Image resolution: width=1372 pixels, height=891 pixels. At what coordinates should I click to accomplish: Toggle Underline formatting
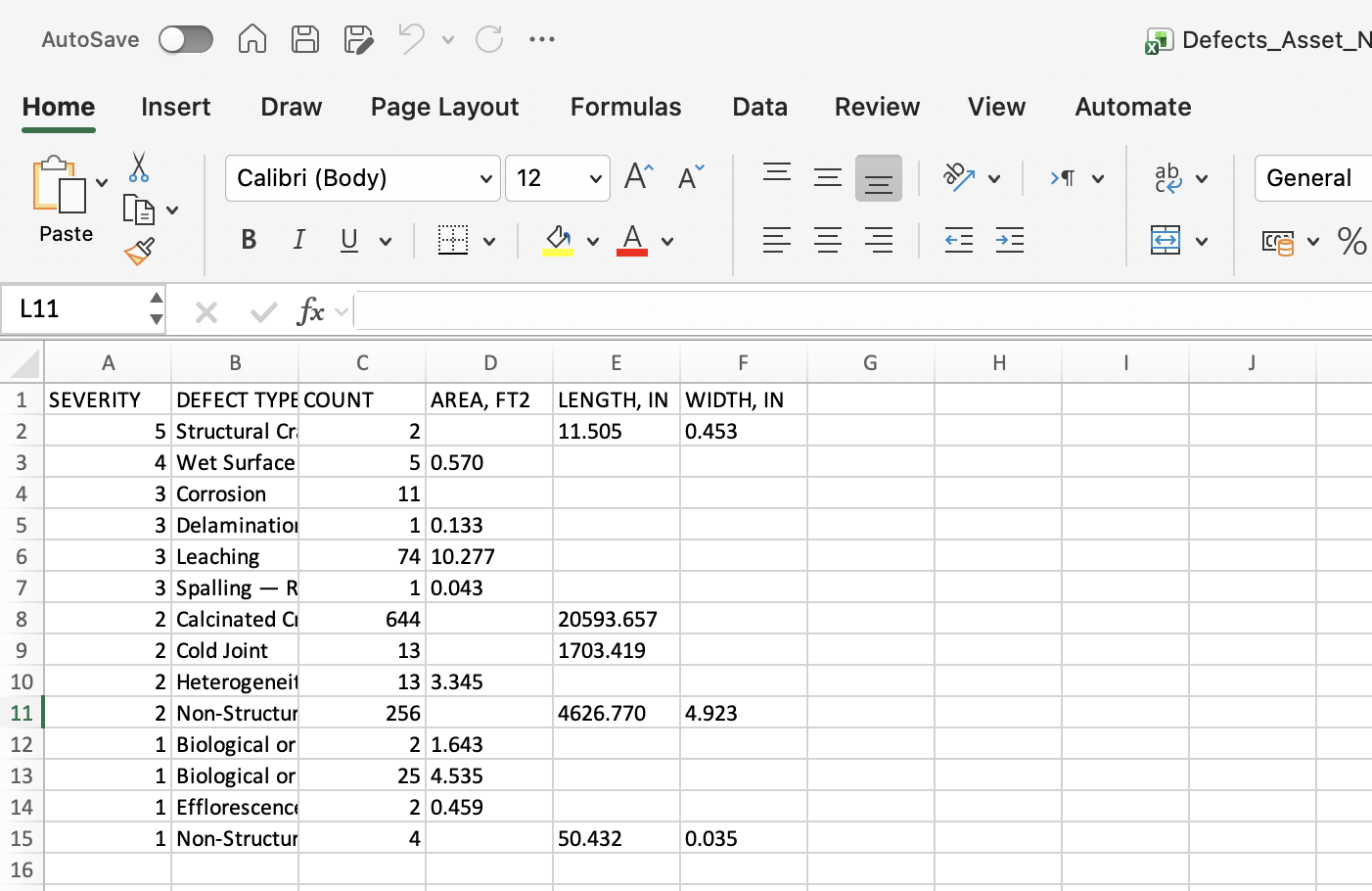(349, 240)
